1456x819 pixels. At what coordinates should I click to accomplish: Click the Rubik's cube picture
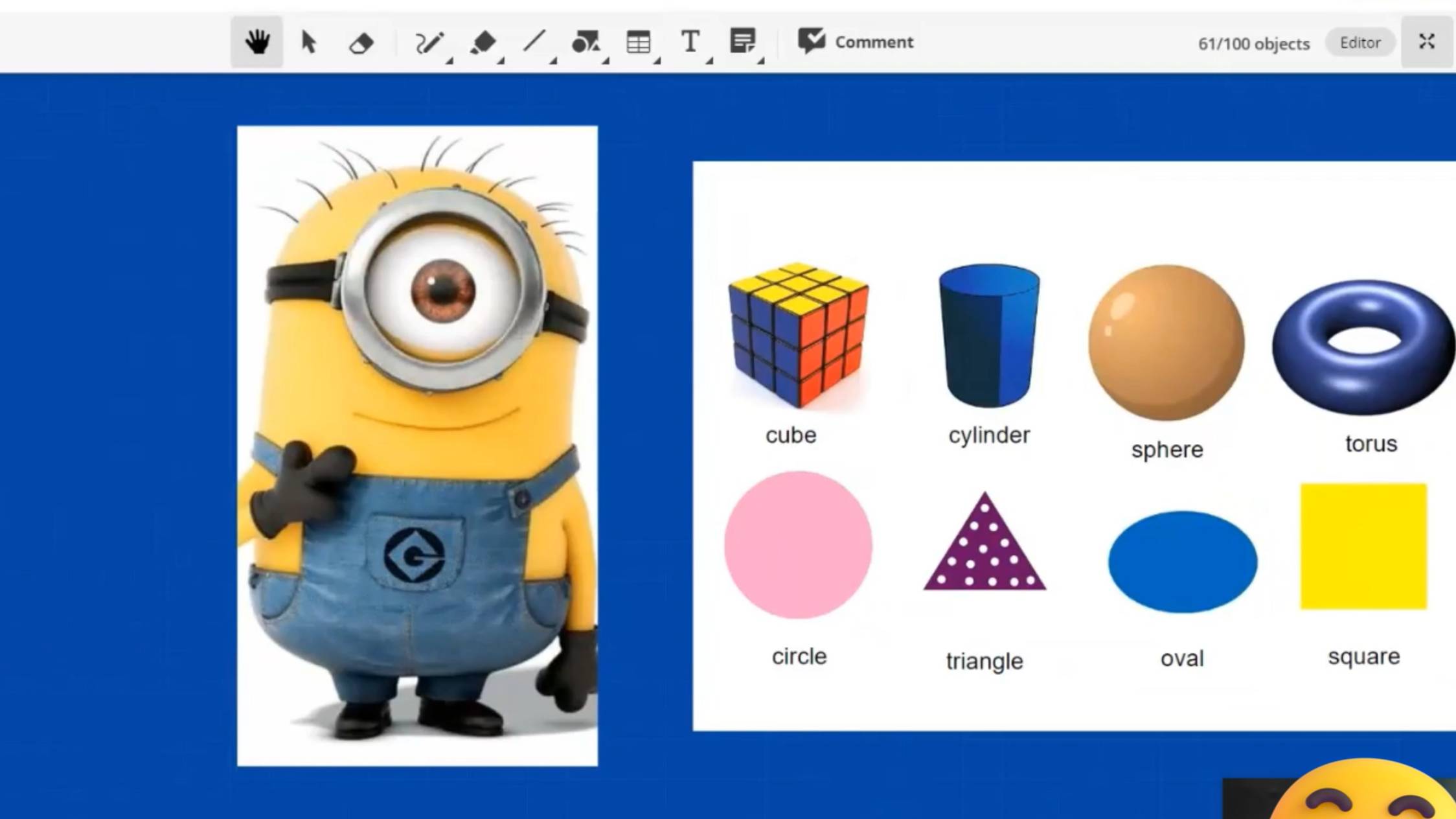[x=799, y=335]
